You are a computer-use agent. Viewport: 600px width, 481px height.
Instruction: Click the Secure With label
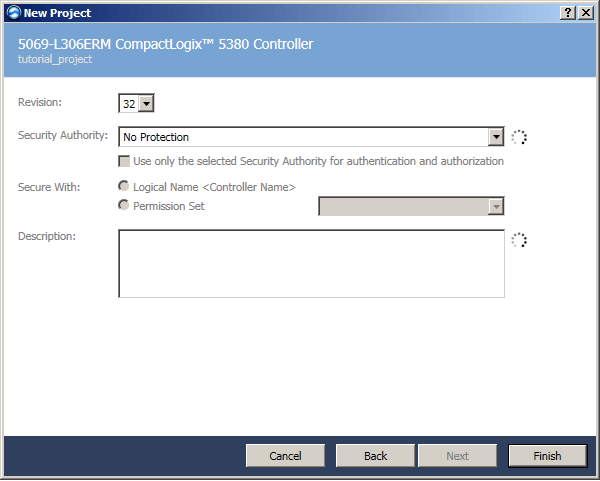49,187
